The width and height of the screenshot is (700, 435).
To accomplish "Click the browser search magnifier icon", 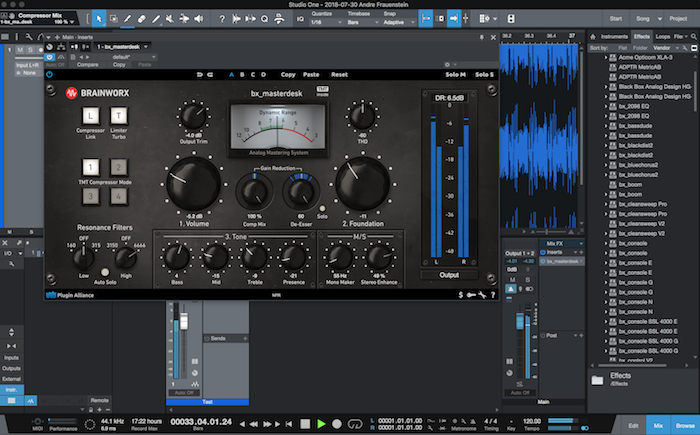I will 694,37.
